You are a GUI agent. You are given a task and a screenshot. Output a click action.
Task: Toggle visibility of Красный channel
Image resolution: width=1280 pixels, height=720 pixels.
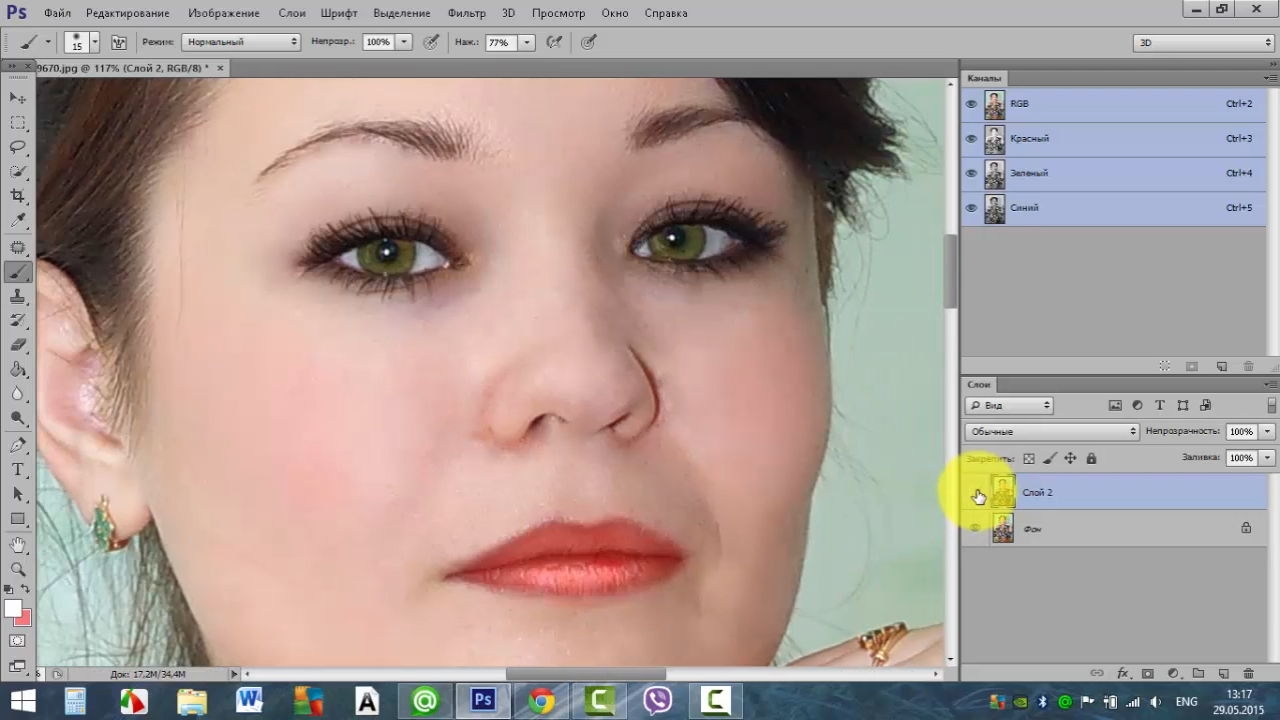(971, 139)
